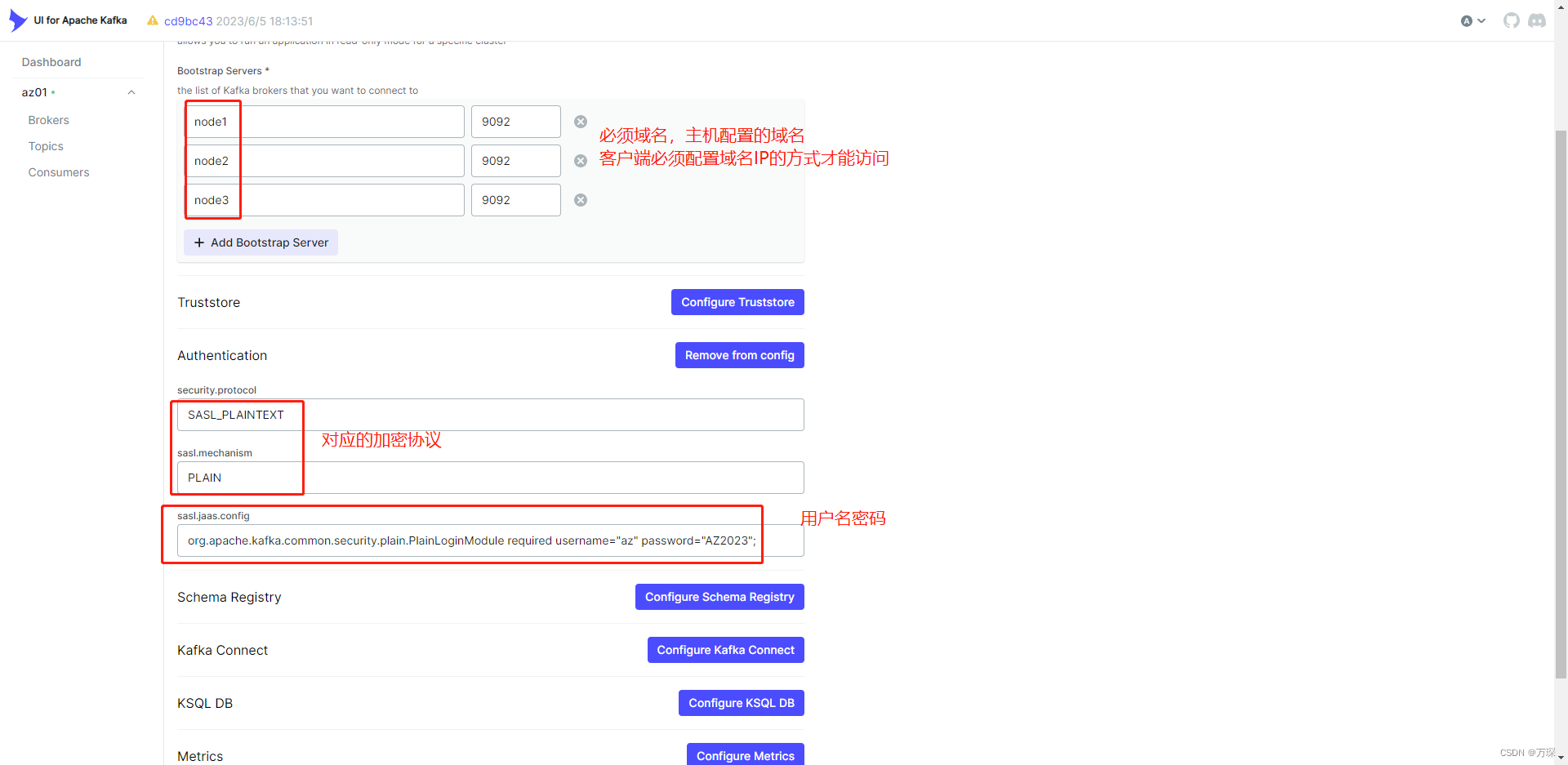Click Add Bootstrap Server button

point(261,242)
